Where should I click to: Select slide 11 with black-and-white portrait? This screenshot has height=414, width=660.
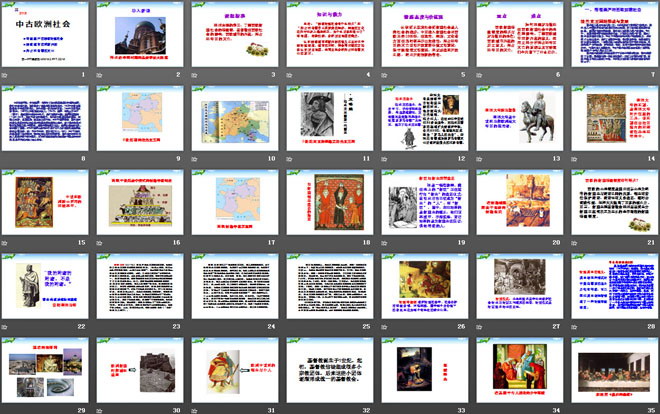click(330, 119)
